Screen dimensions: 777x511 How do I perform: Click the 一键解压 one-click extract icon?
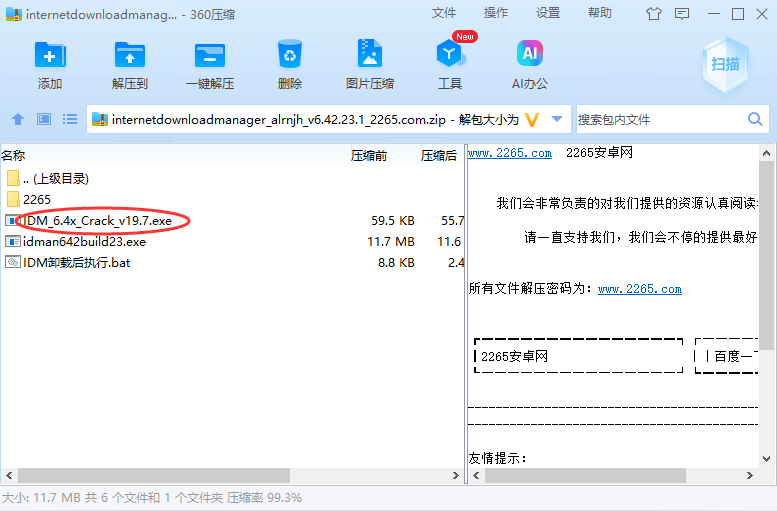click(210, 55)
